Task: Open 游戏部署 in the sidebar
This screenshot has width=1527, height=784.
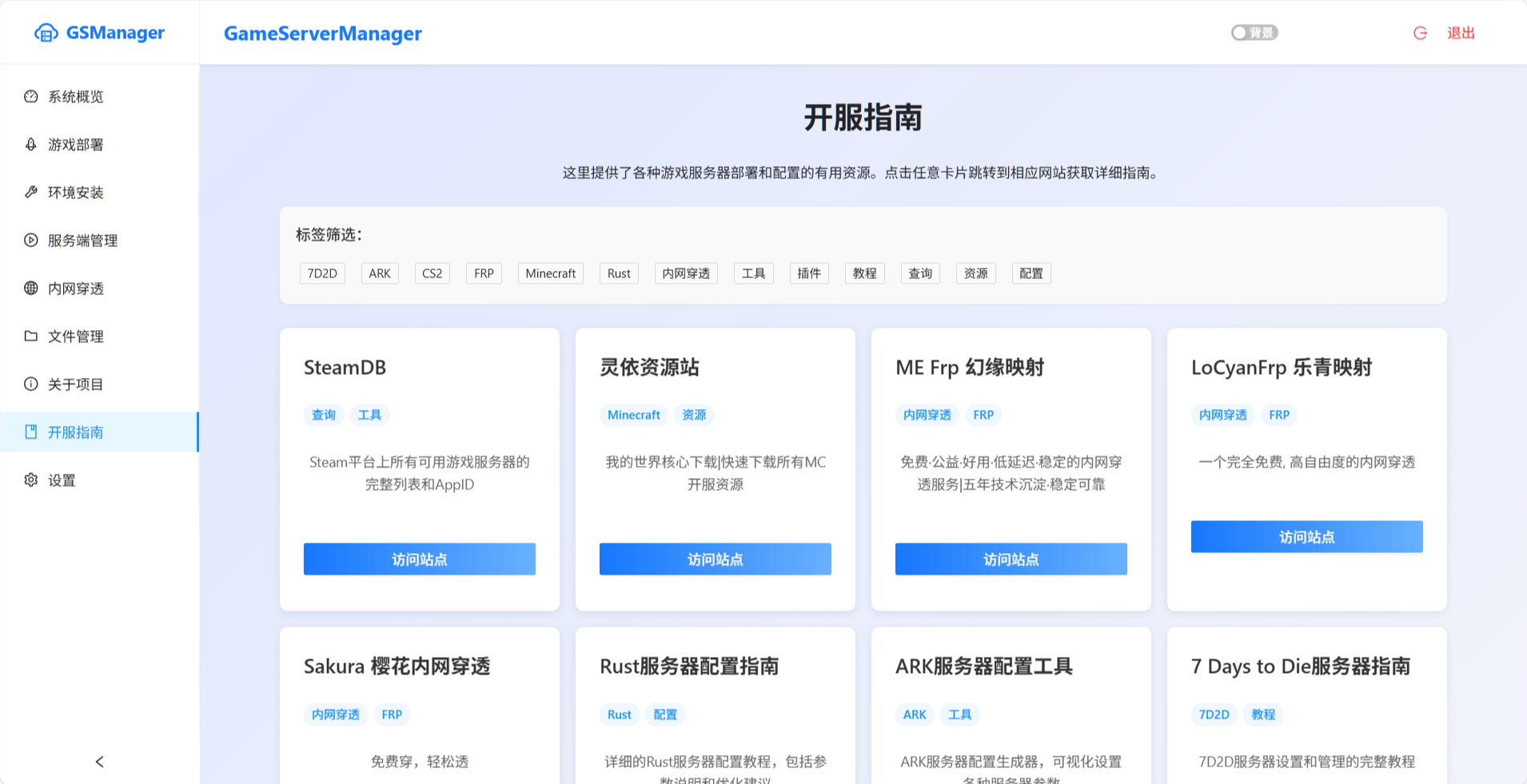Action: click(99, 145)
